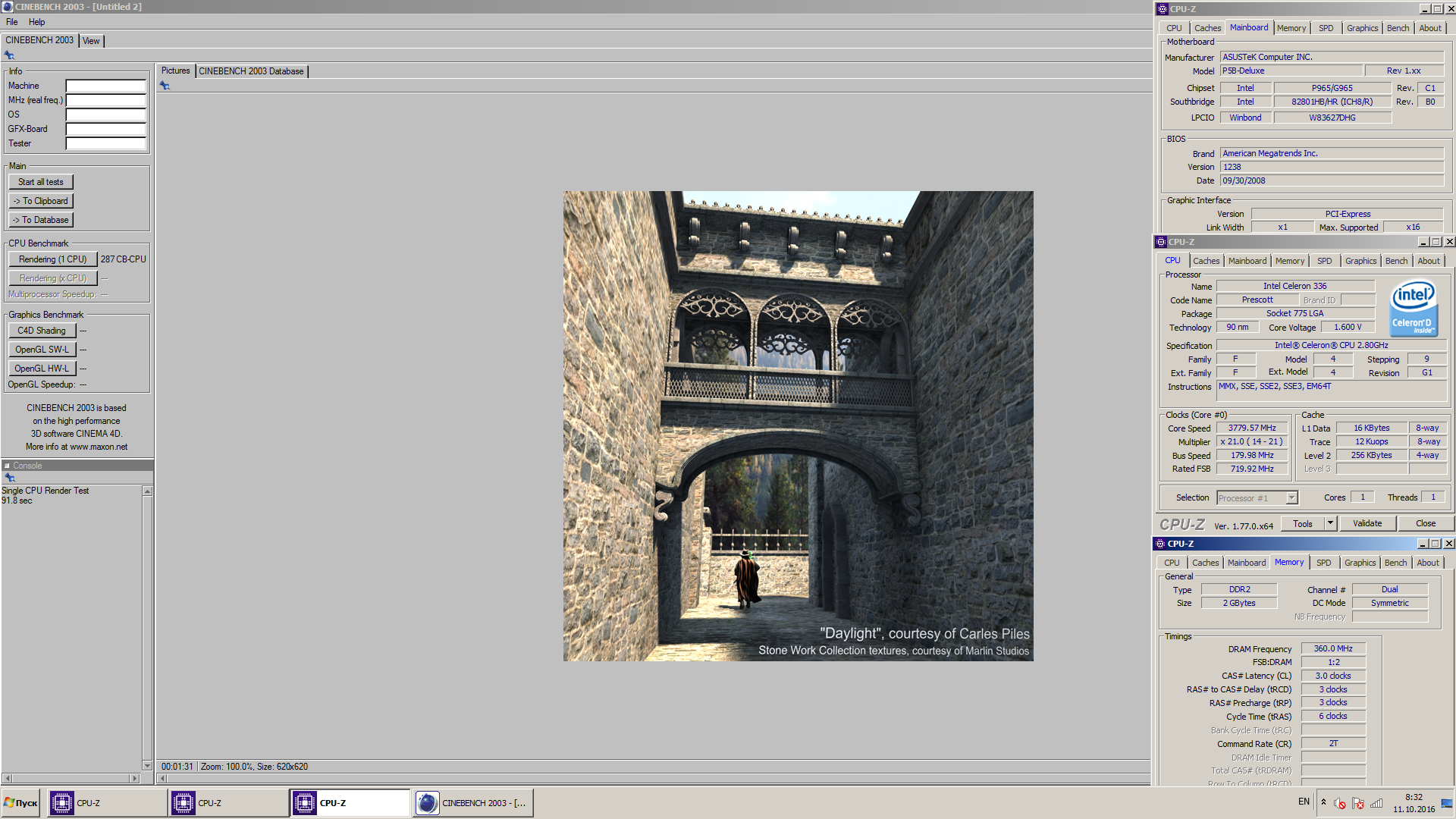Click the Close button in CPU-Z
The width and height of the screenshot is (1456, 819).
click(1425, 523)
